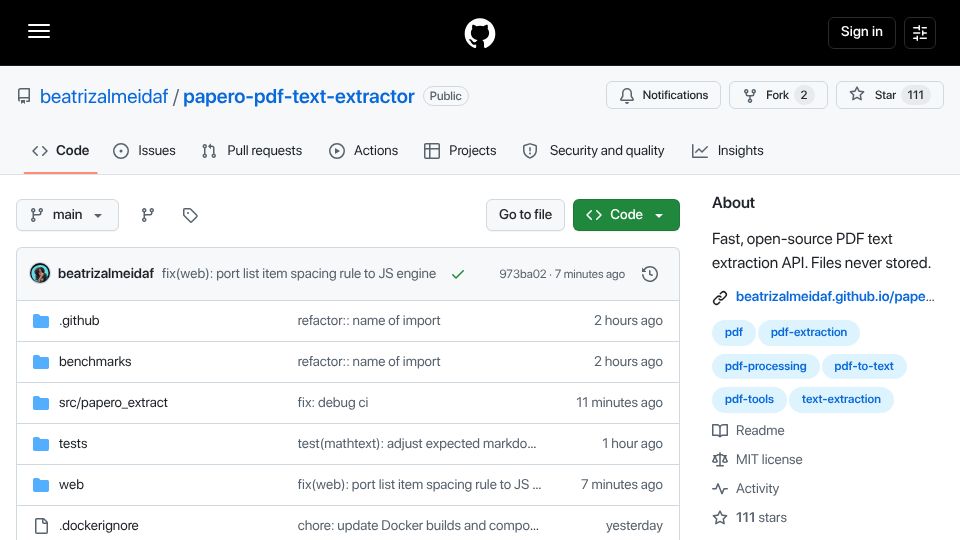This screenshot has height=540, width=960.
Task: Click the Star count 111 badge
Action: tap(915, 95)
